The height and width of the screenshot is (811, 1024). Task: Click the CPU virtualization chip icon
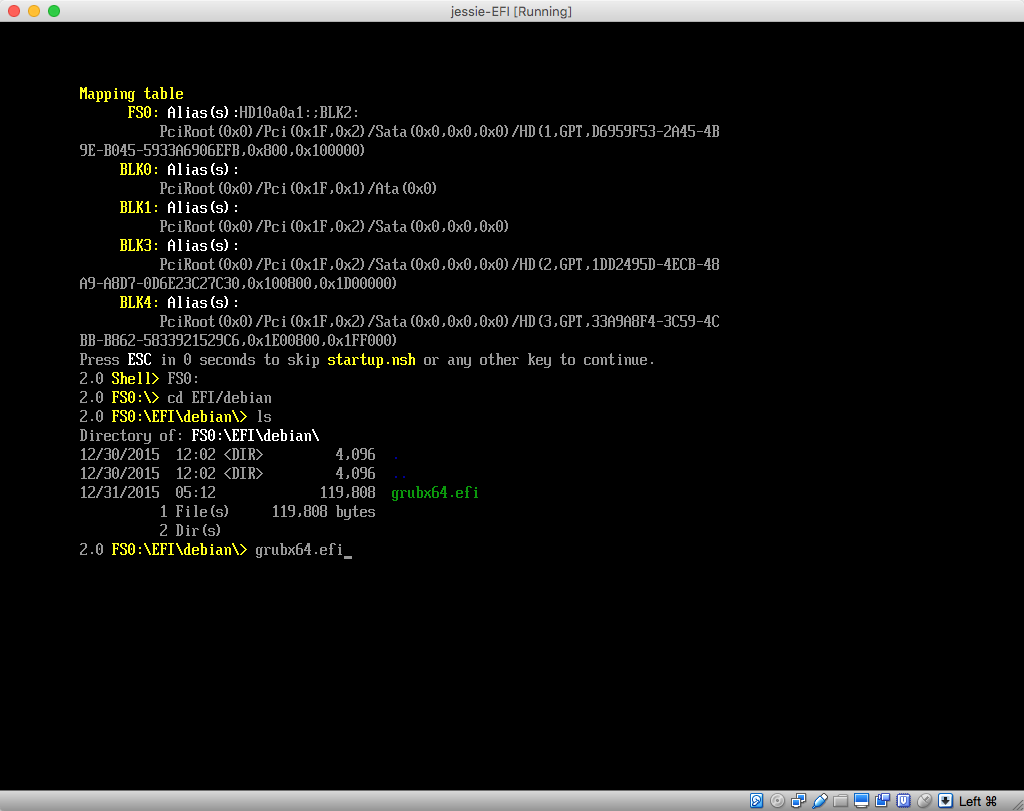[903, 801]
